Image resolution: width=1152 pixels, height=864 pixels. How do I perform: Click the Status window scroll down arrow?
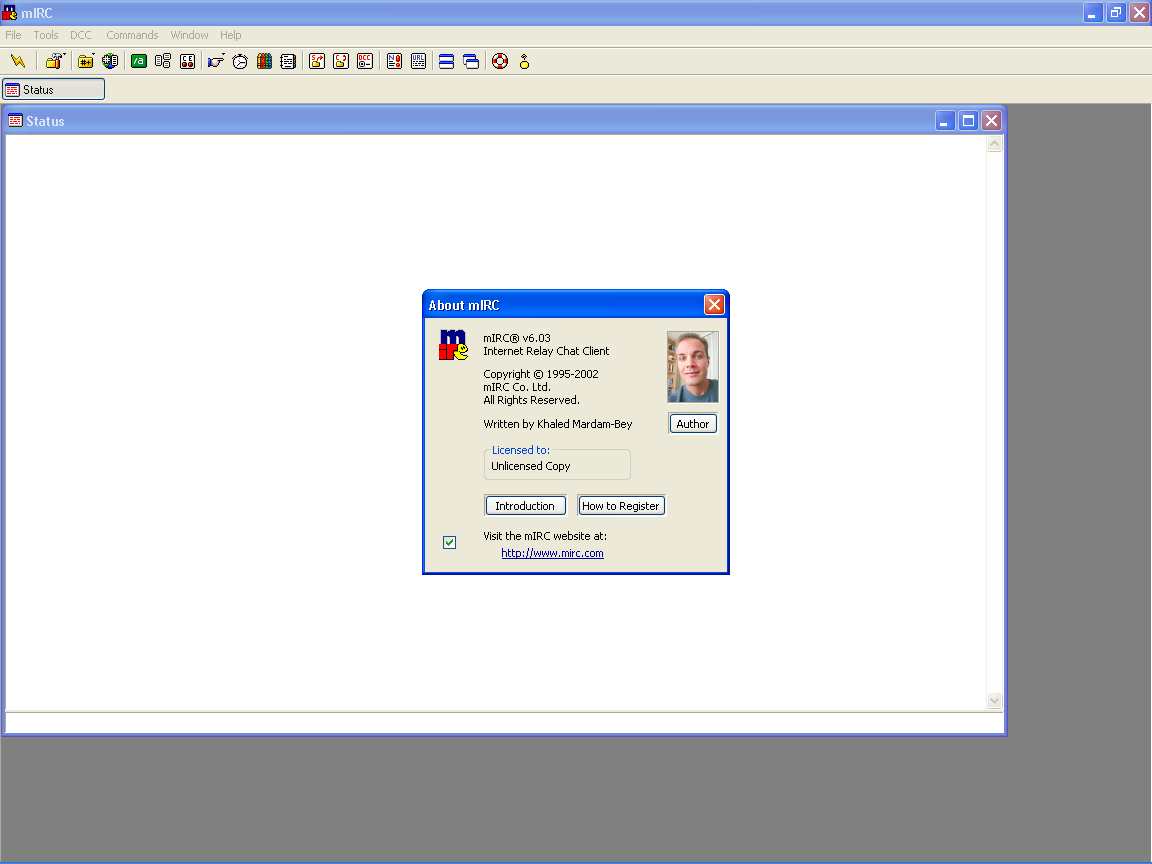point(994,701)
